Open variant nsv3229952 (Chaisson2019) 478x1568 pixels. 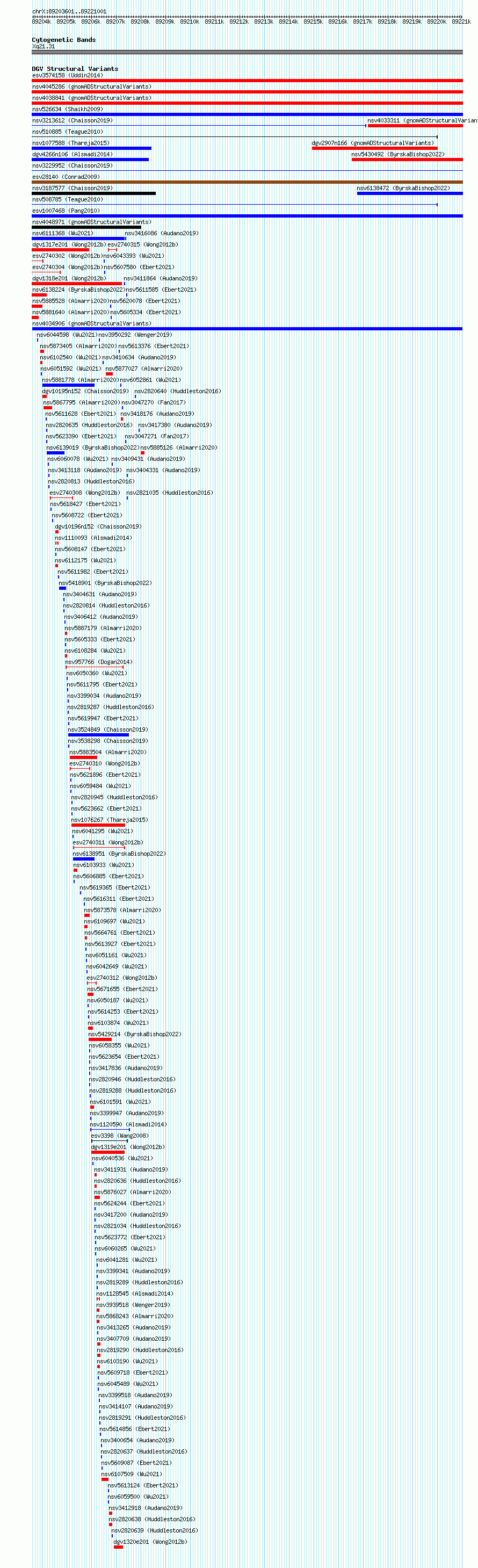pyautogui.click(x=73, y=165)
